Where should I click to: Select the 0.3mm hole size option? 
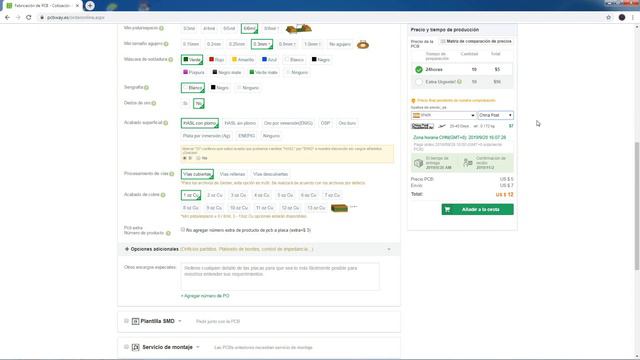click(262, 44)
